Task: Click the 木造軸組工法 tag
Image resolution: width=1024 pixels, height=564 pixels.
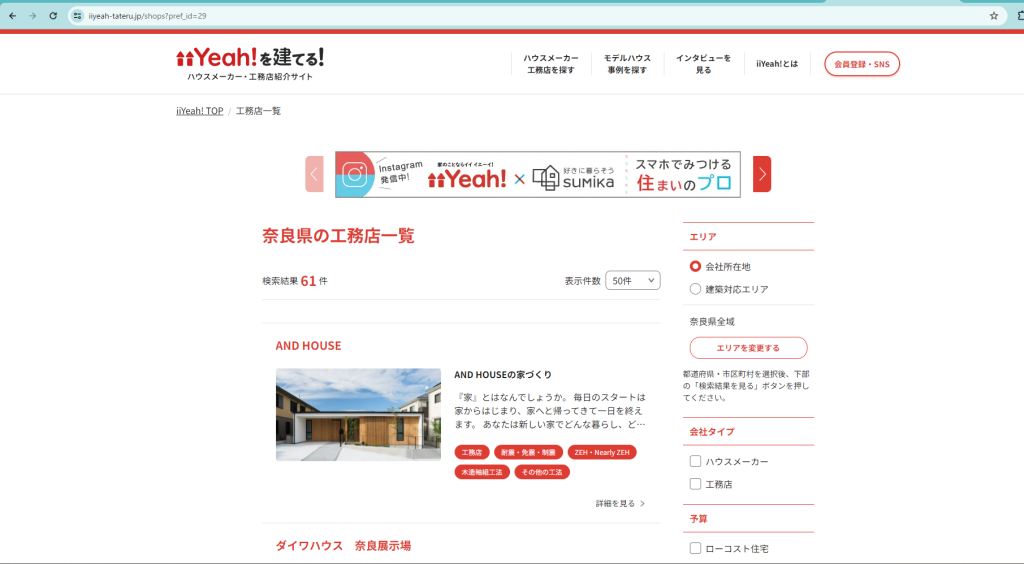Action: pos(482,472)
